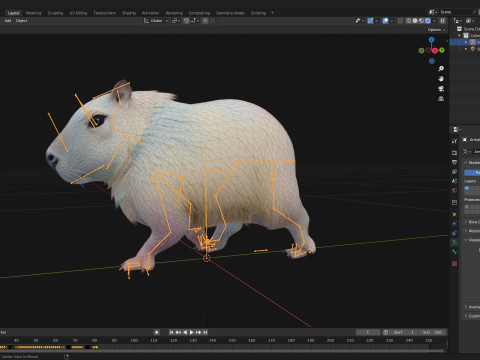Select solid viewport shading
Screen dimensions: 480x360
pos(415,21)
